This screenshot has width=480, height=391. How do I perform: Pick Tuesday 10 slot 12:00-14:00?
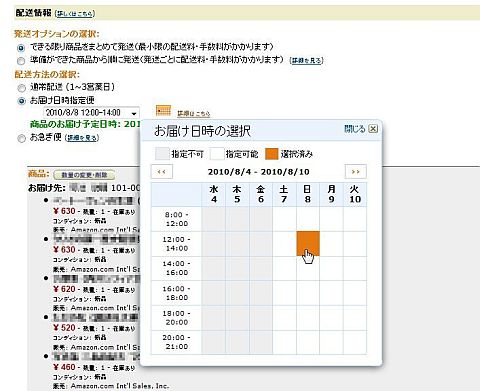(355, 244)
